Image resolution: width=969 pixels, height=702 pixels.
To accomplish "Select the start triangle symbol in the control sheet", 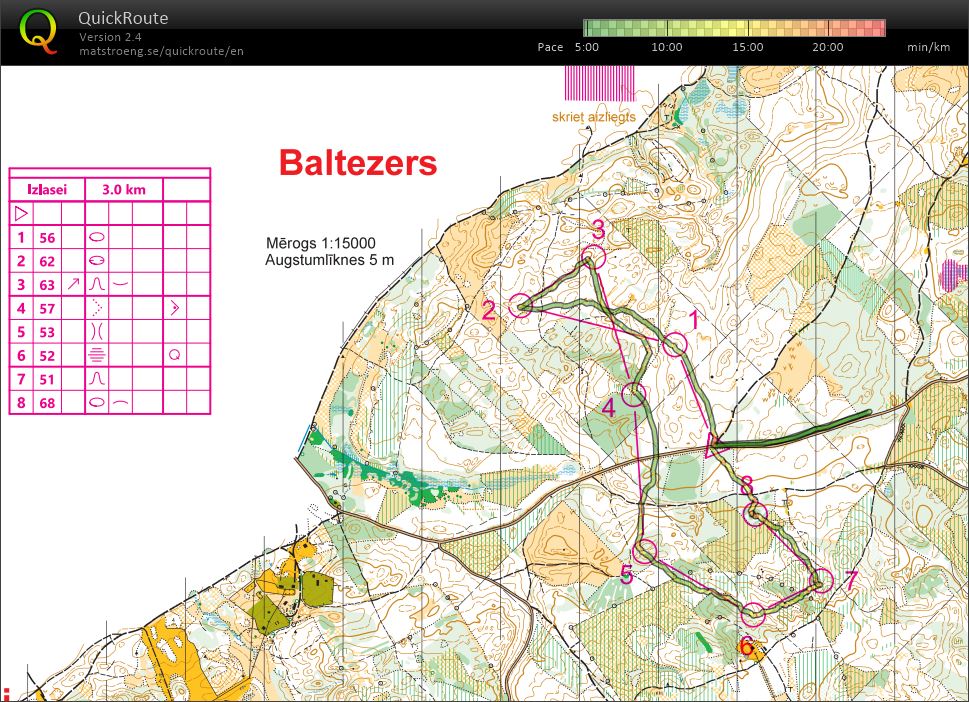I will point(20,213).
